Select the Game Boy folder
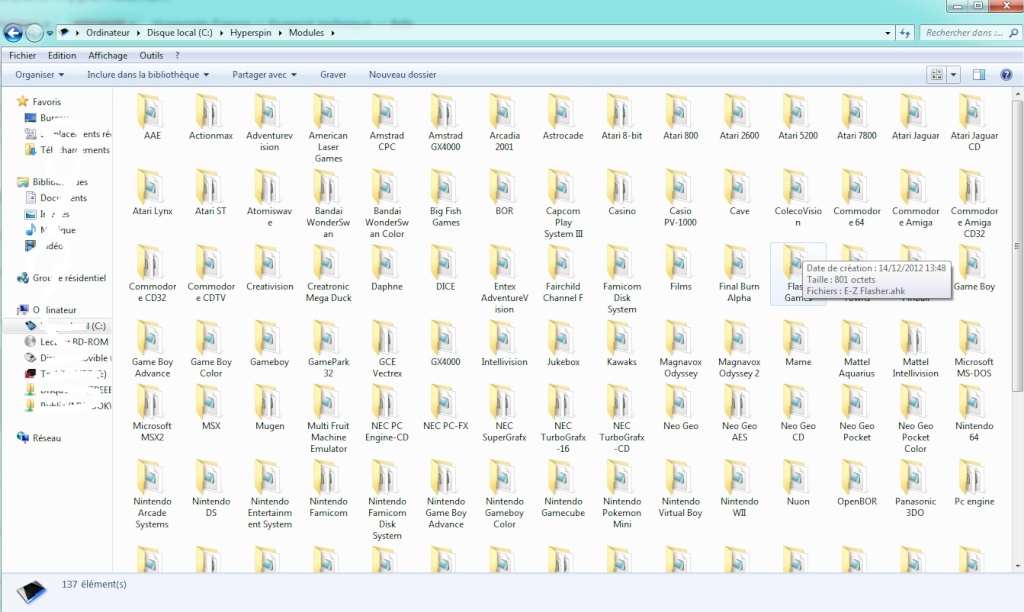This screenshot has width=1024, height=612. coord(974,268)
